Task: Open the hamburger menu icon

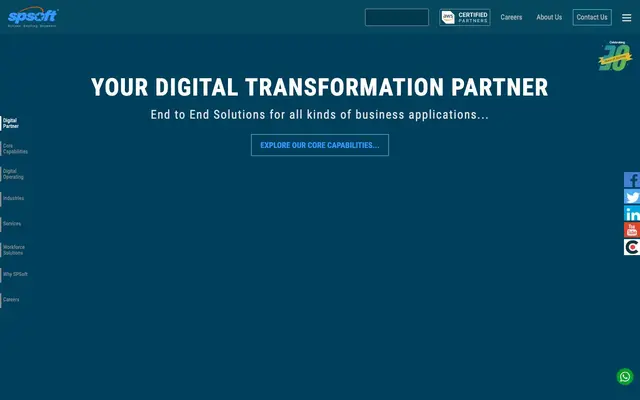Action: point(627,18)
